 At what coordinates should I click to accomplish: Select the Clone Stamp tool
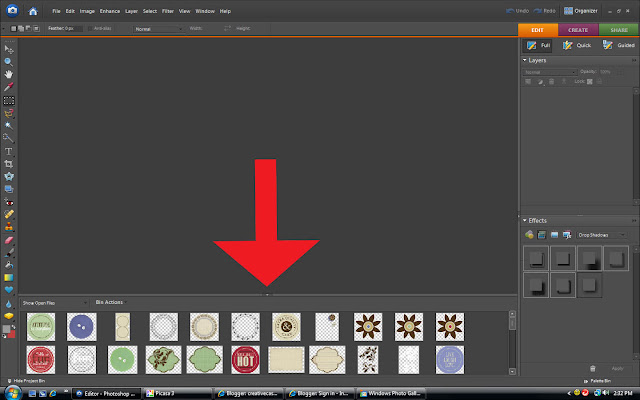tap(9, 227)
